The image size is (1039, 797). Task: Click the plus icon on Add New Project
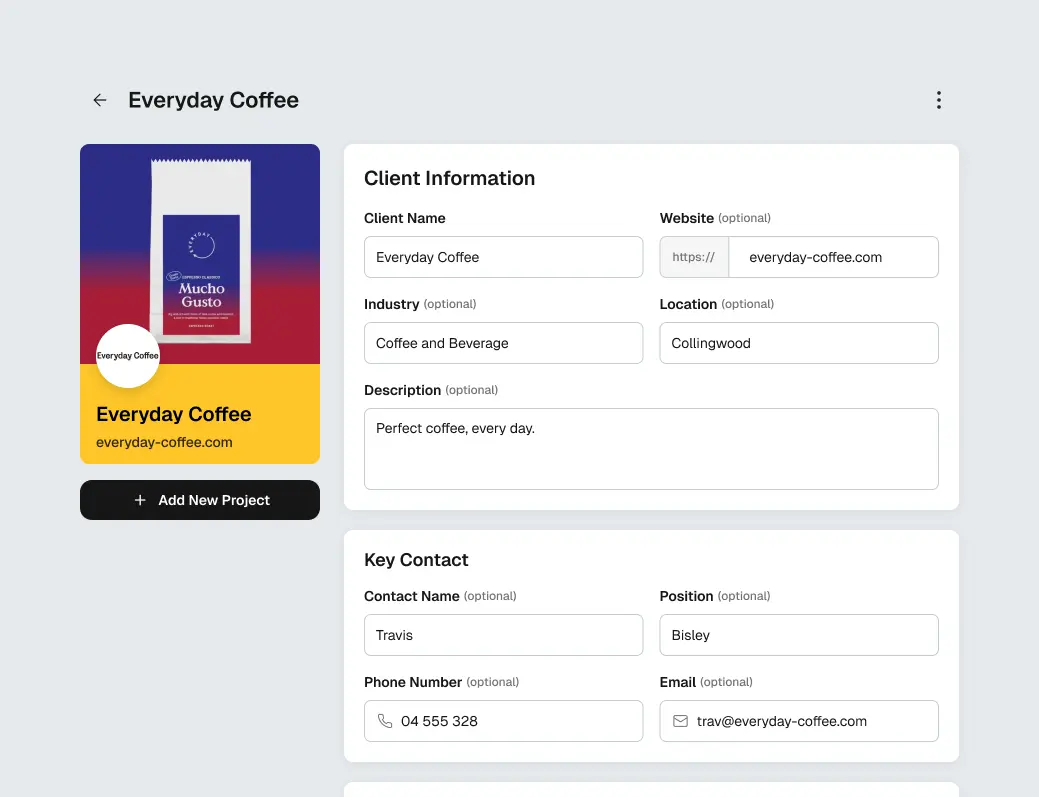tap(139, 500)
